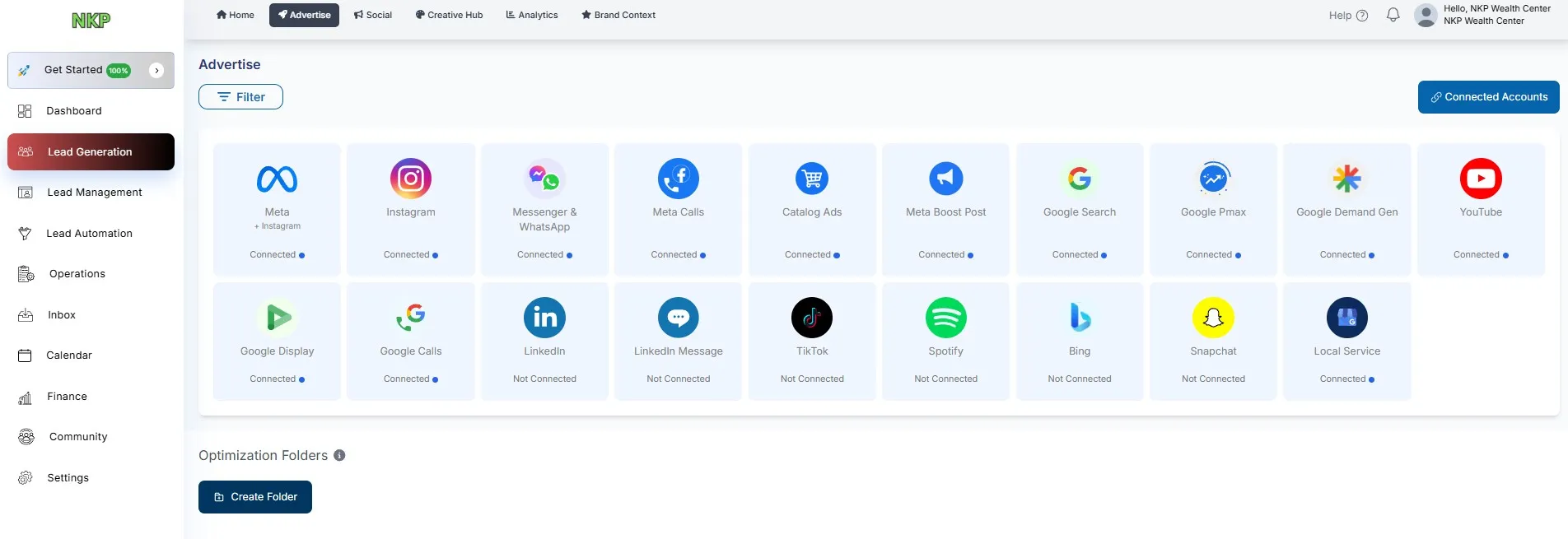Open the Filter button
Screen dimensions: 1568x539
pyautogui.click(x=240, y=97)
